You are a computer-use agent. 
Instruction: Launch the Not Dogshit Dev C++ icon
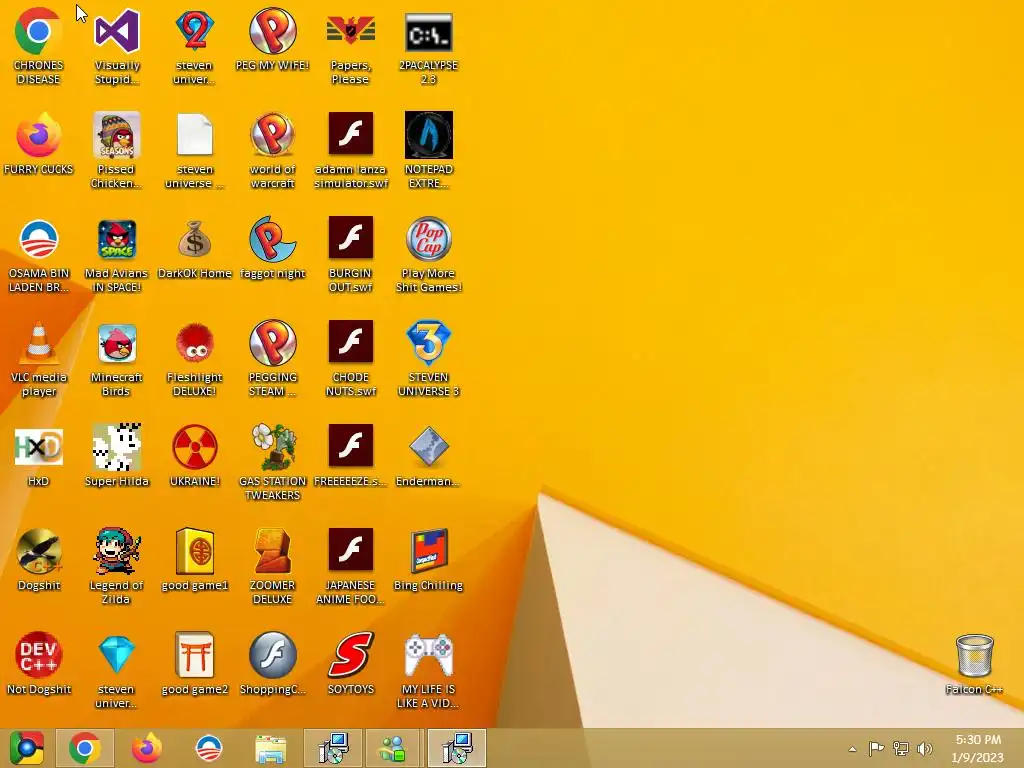click(39, 664)
